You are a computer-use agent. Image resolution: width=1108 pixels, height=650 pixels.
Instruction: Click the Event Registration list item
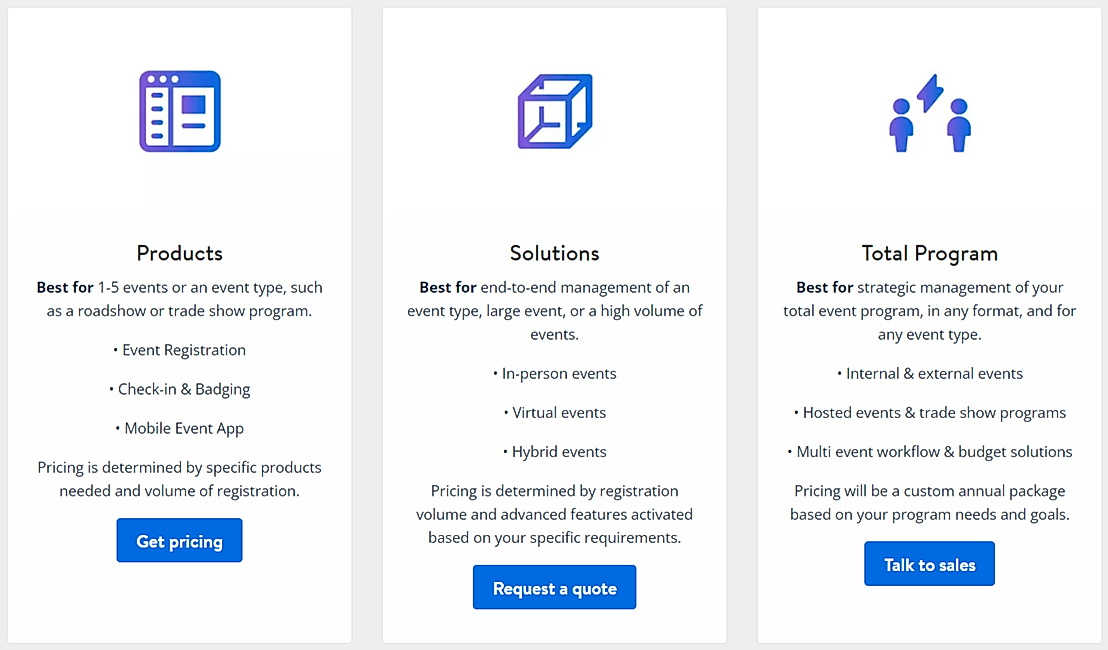pyautogui.click(x=179, y=350)
